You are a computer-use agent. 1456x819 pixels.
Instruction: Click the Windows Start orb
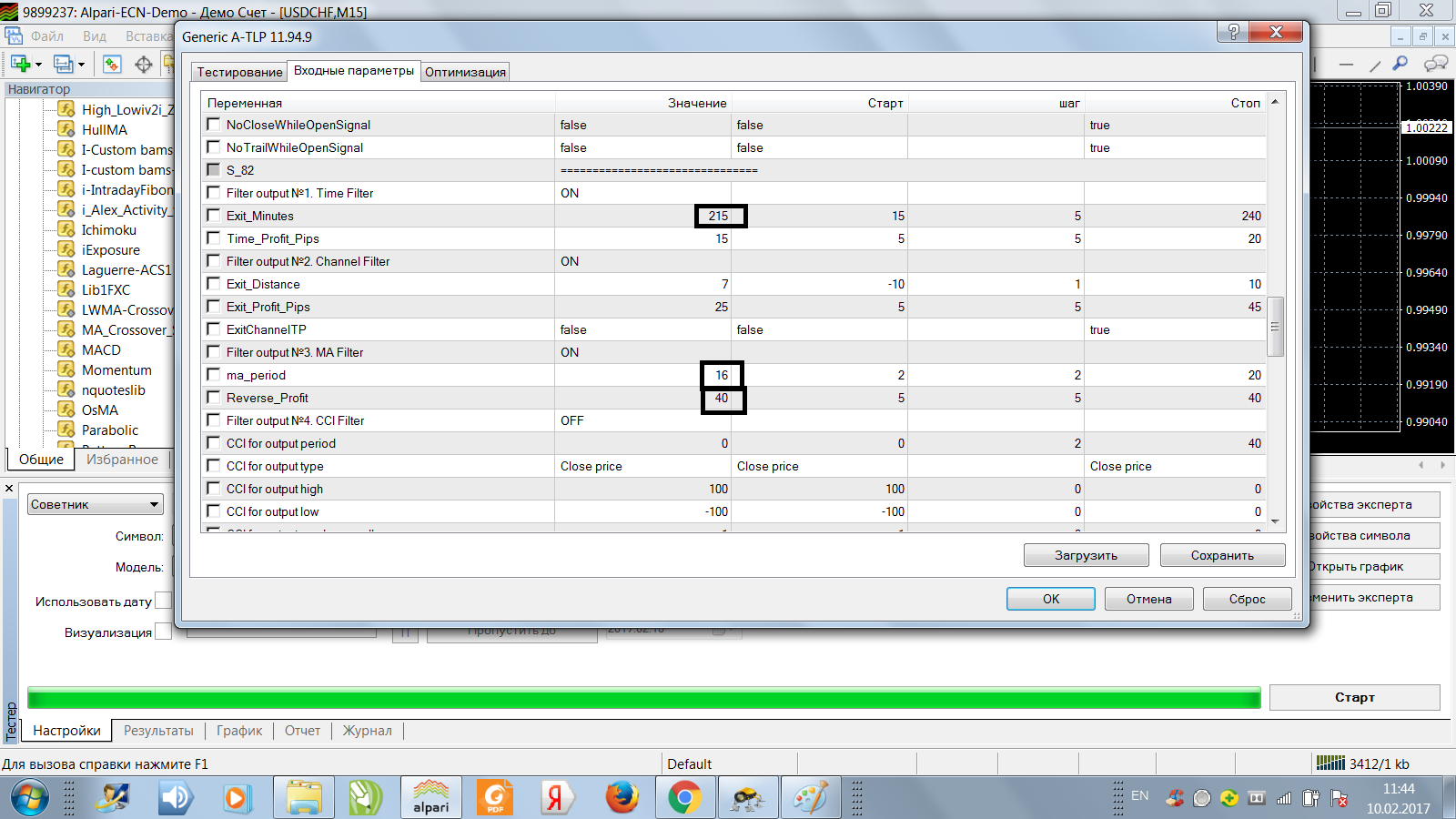[x=30, y=798]
